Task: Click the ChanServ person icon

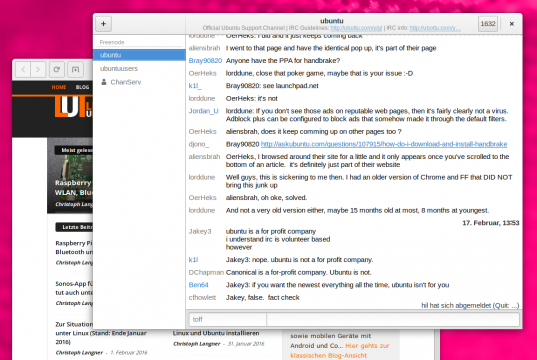Action: pyautogui.click(x=104, y=82)
